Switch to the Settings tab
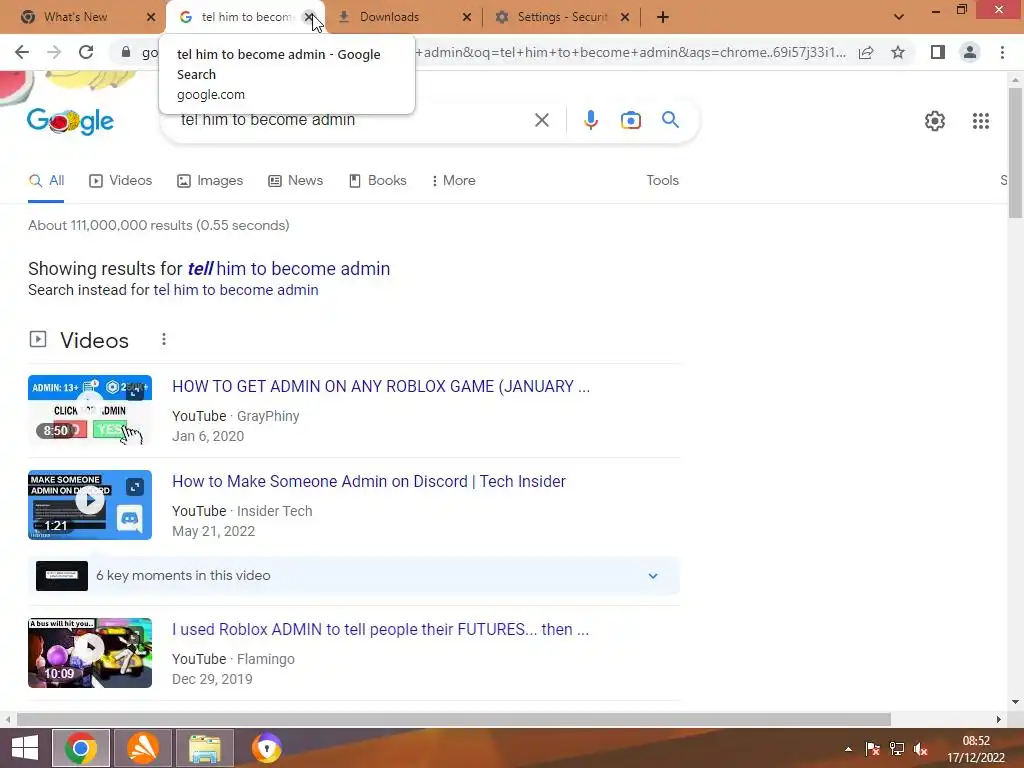1024x768 pixels. (562, 17)
